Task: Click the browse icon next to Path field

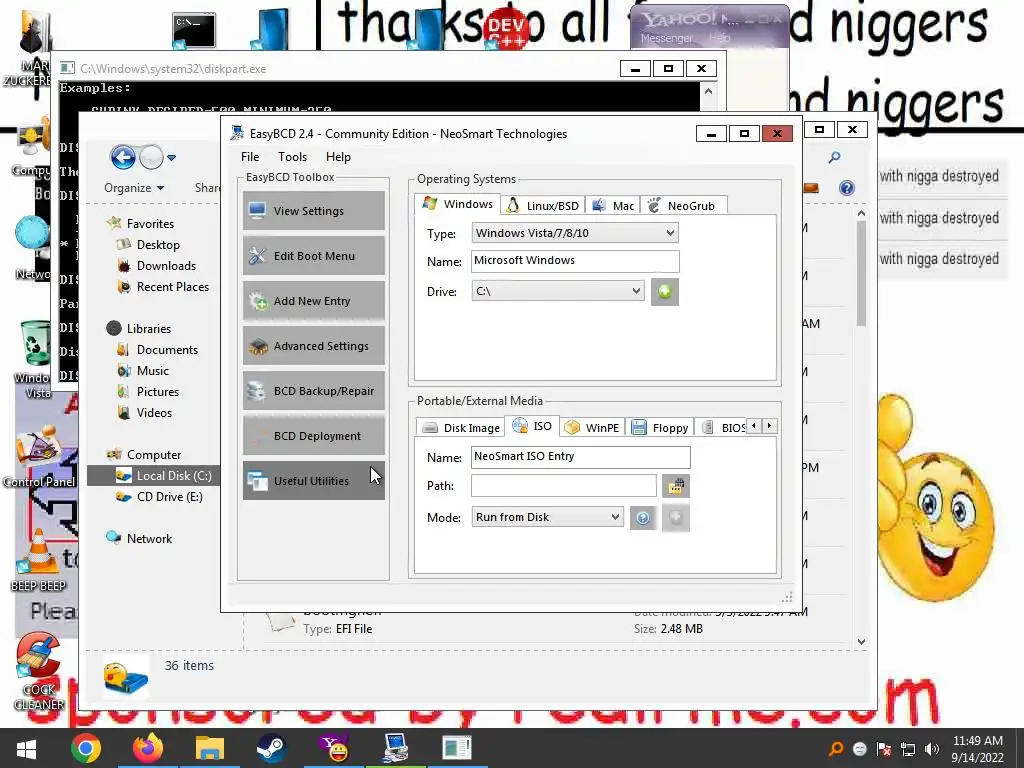Action: click(675, 486)
